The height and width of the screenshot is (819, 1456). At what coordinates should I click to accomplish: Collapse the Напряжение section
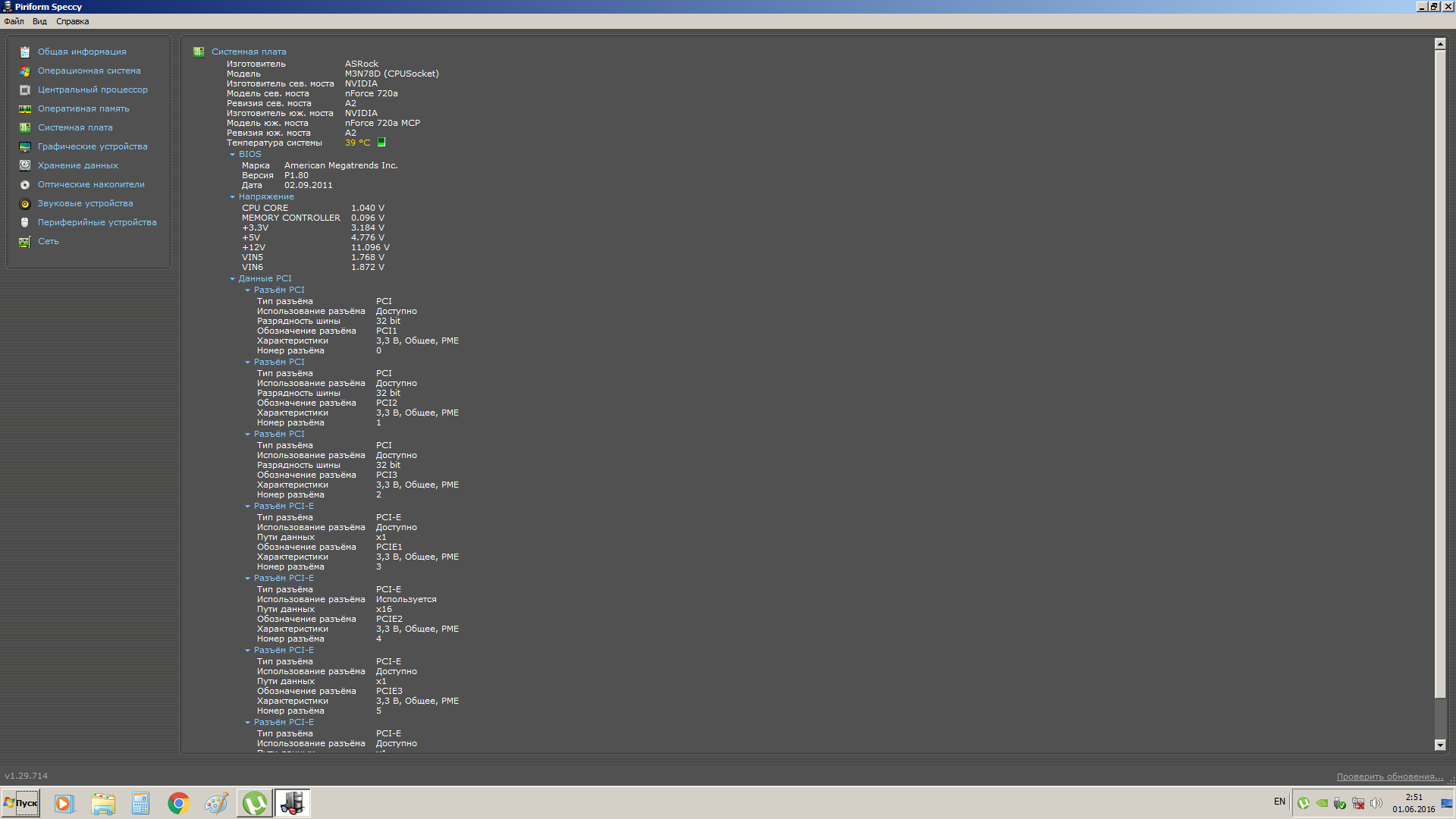(x=233, y=196)
